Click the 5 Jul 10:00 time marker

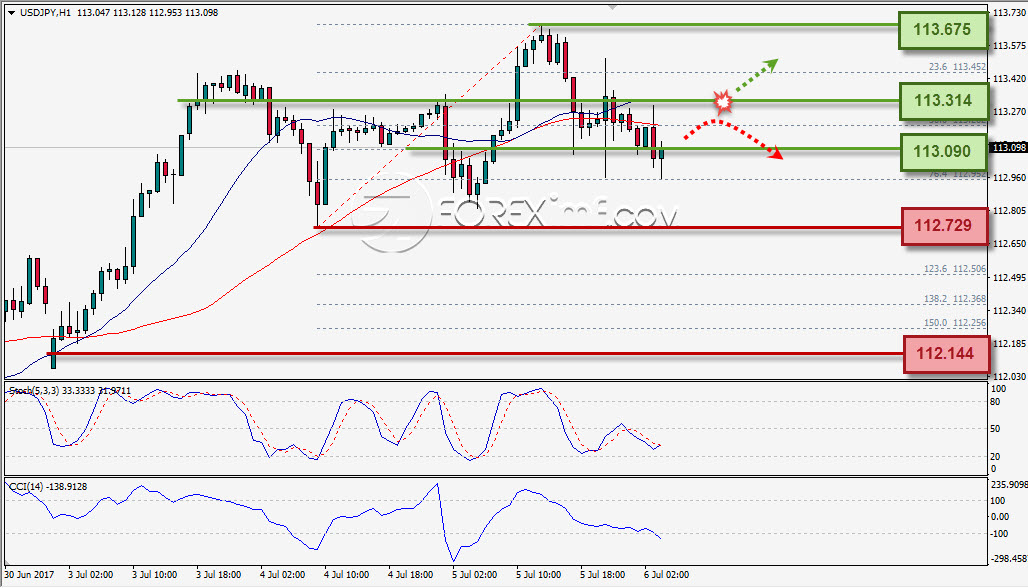(538, 575)
